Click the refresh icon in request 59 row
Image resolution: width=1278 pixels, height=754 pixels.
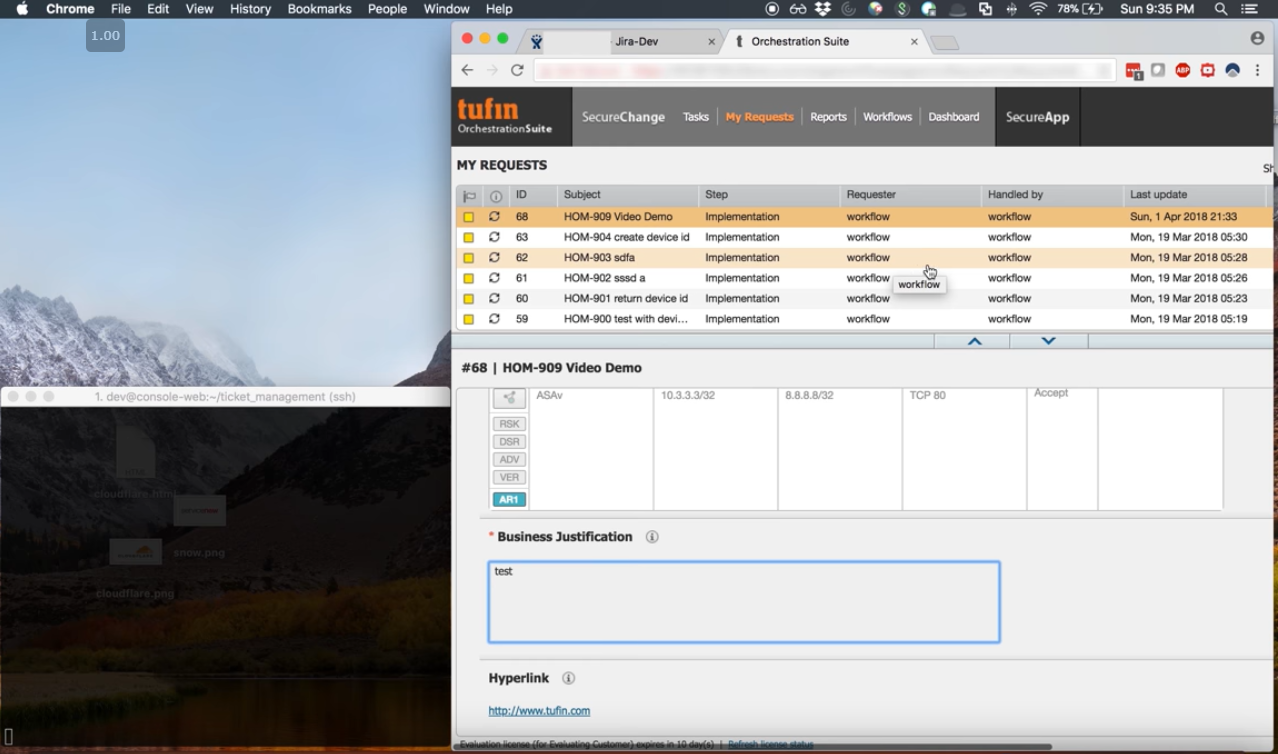coord(494,319)
